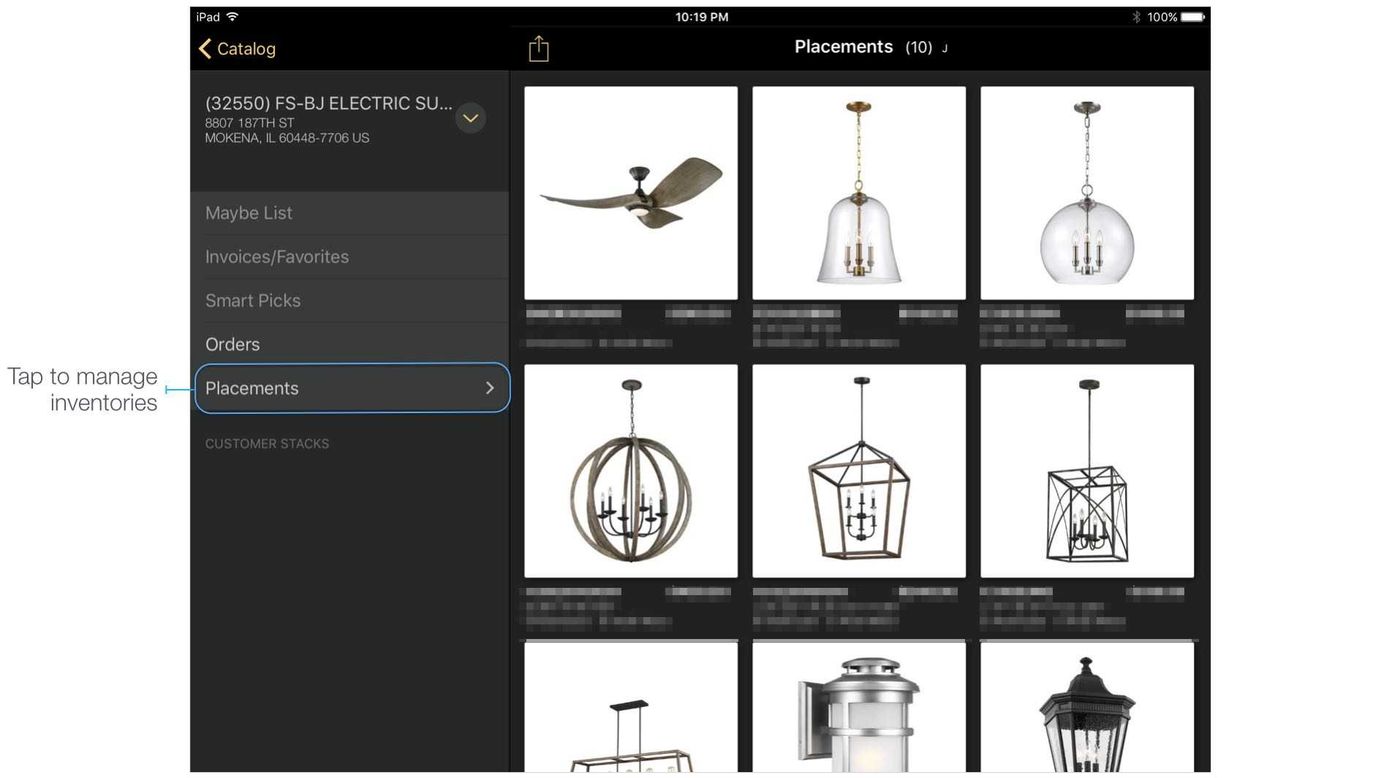The height and width of the screenshot is (778, 1400).
Task: Tap the Wi-Fi icon in the status bar
Action: click(x=233, y=17)
